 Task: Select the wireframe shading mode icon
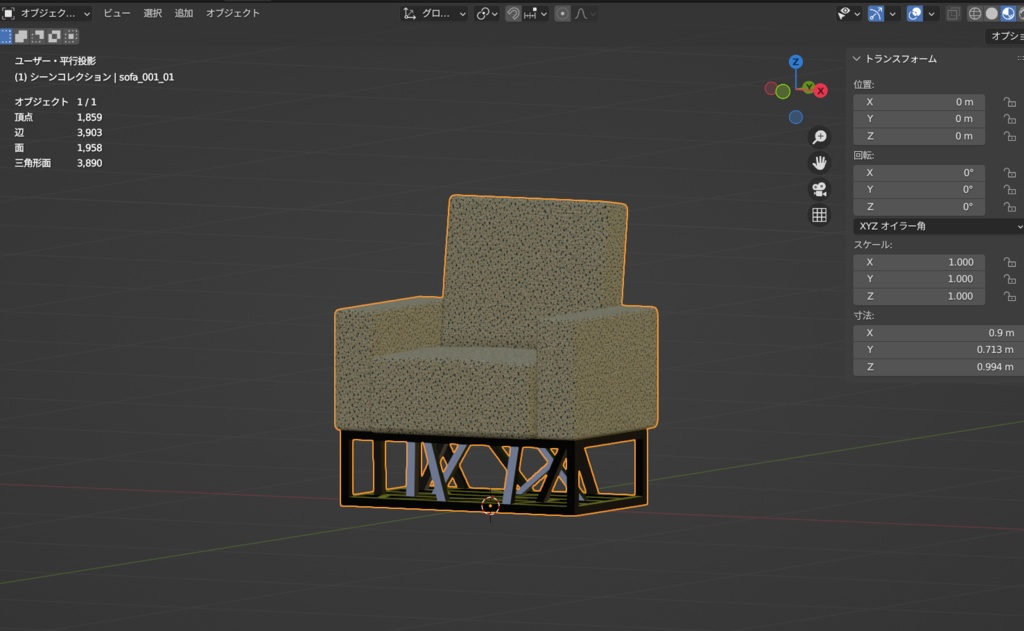point(975,13)
